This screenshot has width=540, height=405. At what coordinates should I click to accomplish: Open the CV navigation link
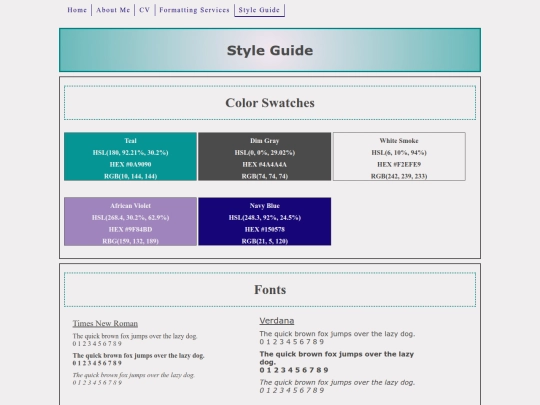145,10
